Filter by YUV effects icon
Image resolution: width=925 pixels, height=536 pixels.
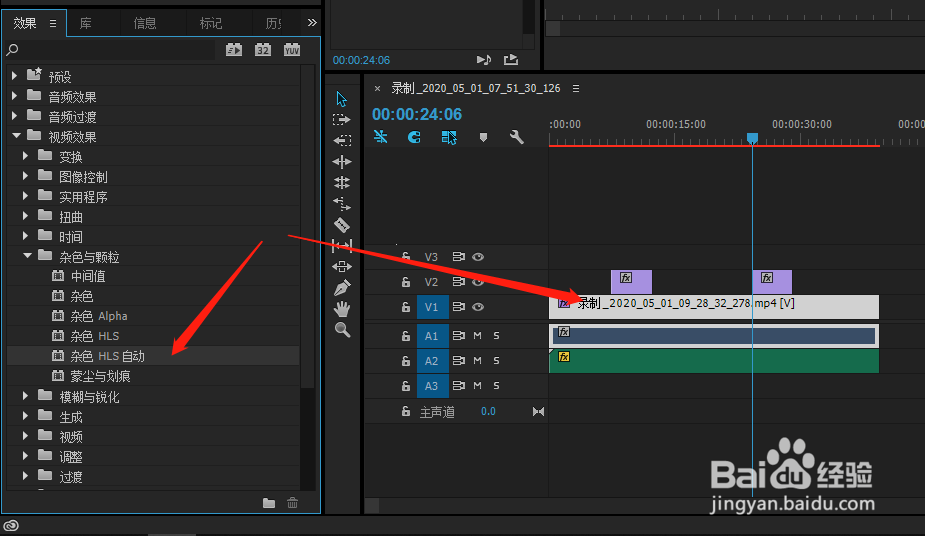pyautogui.click(x=292, y=50)
